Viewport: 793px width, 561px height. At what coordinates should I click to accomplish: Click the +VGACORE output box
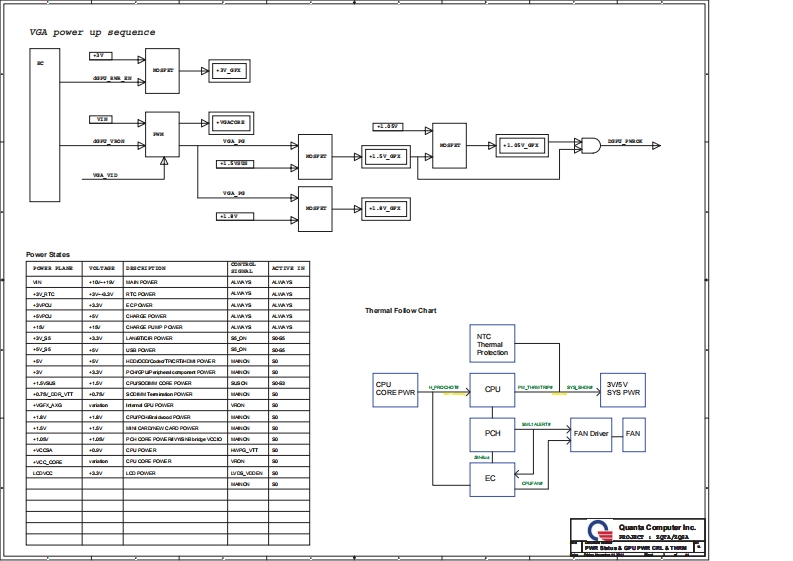230,121
